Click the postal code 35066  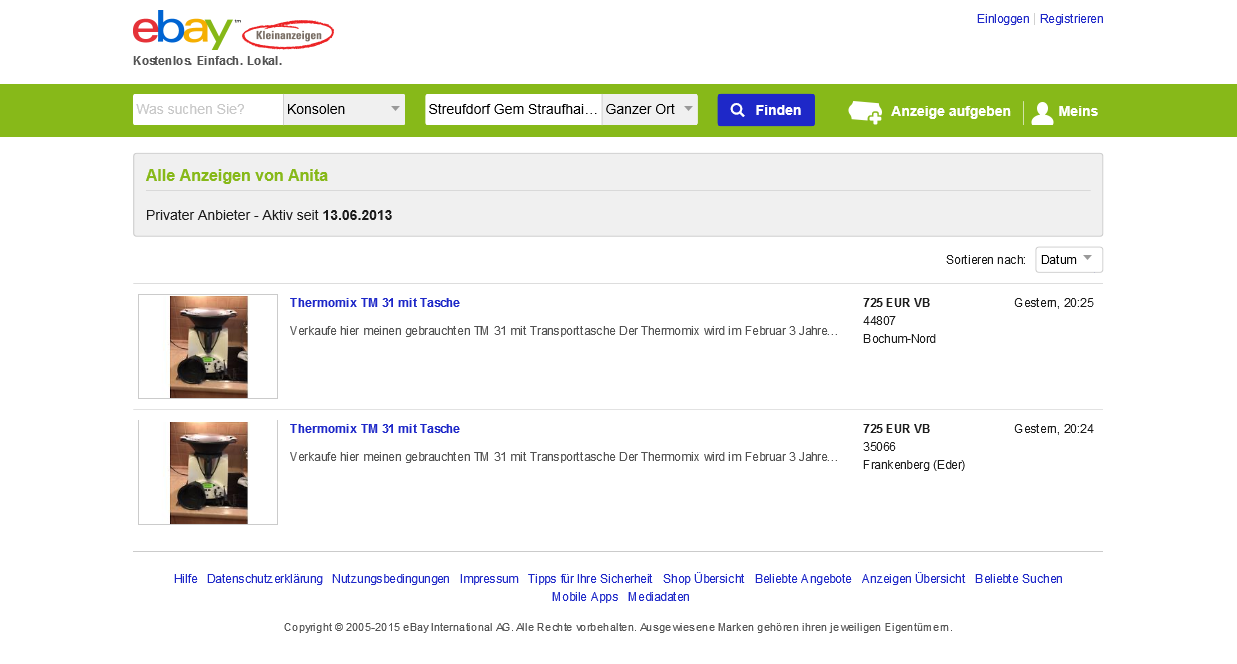tap(879, 447)
